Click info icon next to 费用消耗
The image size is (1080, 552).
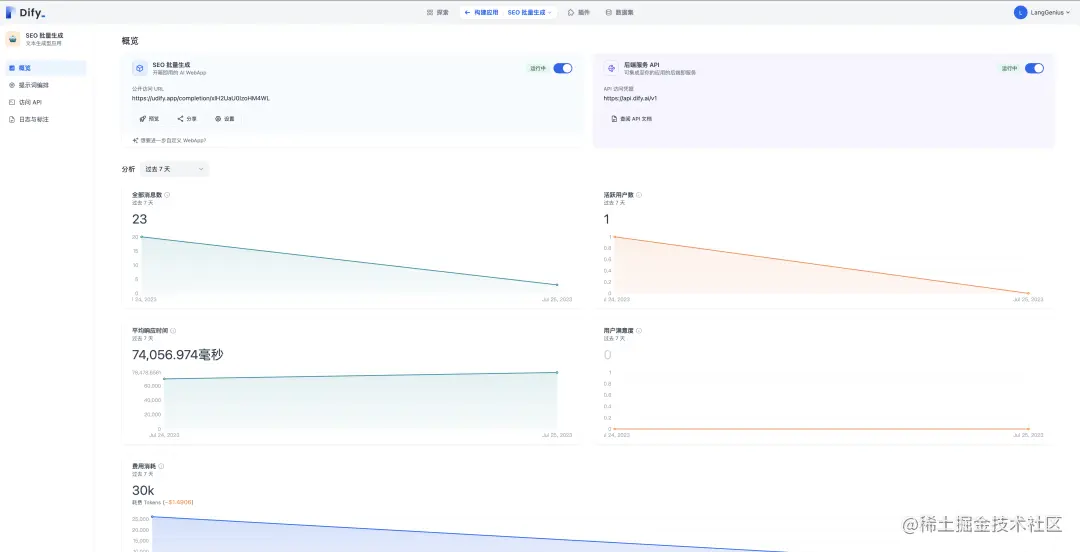click(161, 467)
